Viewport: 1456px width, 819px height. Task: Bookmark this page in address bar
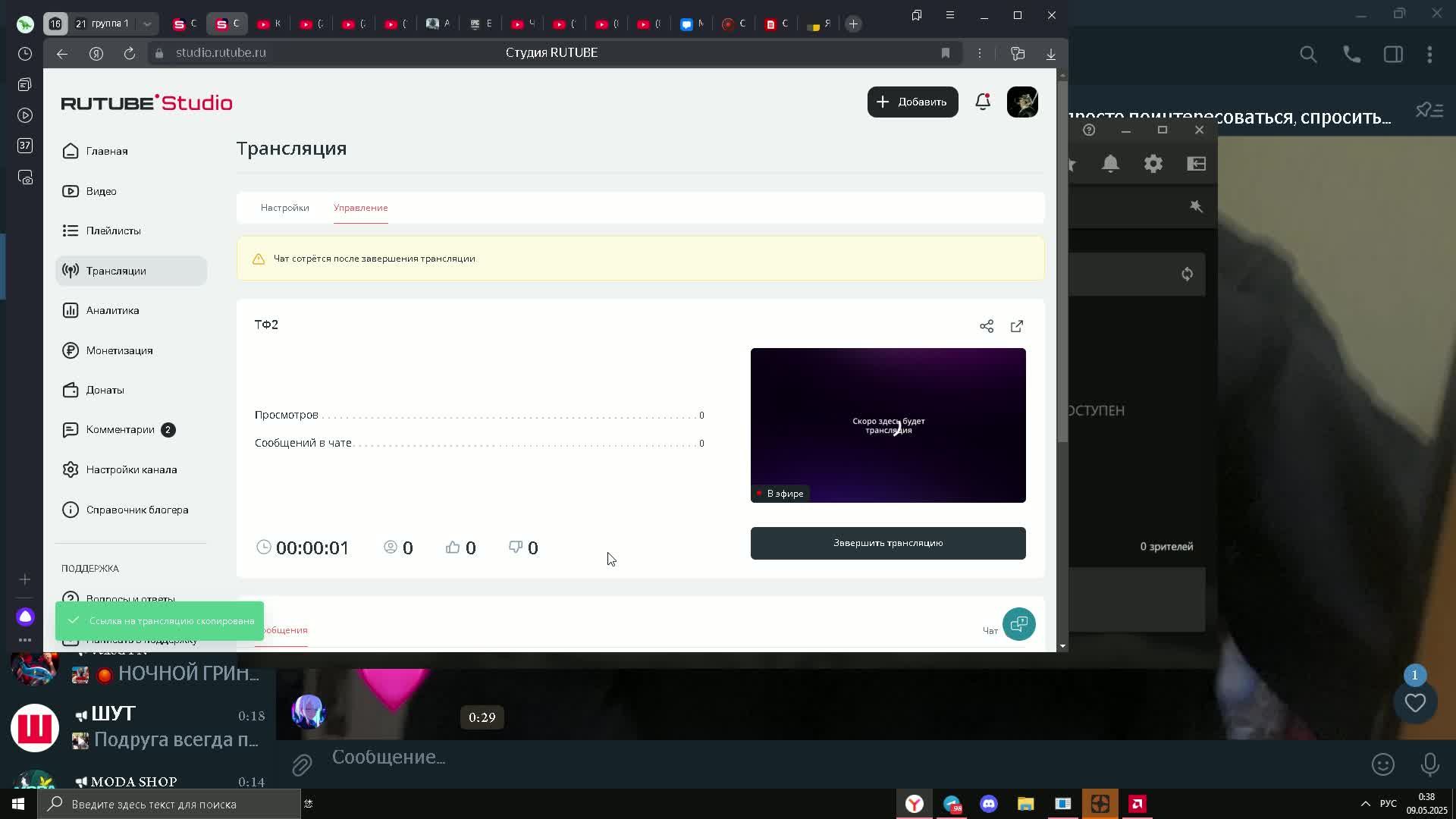(x=945, y=53)
